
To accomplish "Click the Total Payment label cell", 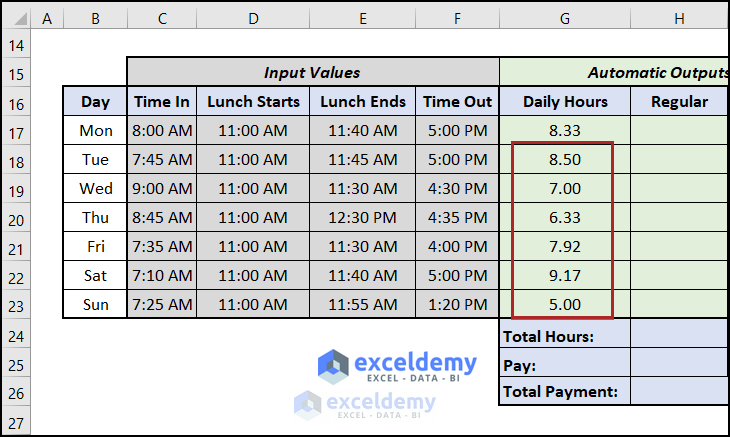I will (x=565, y=391).
